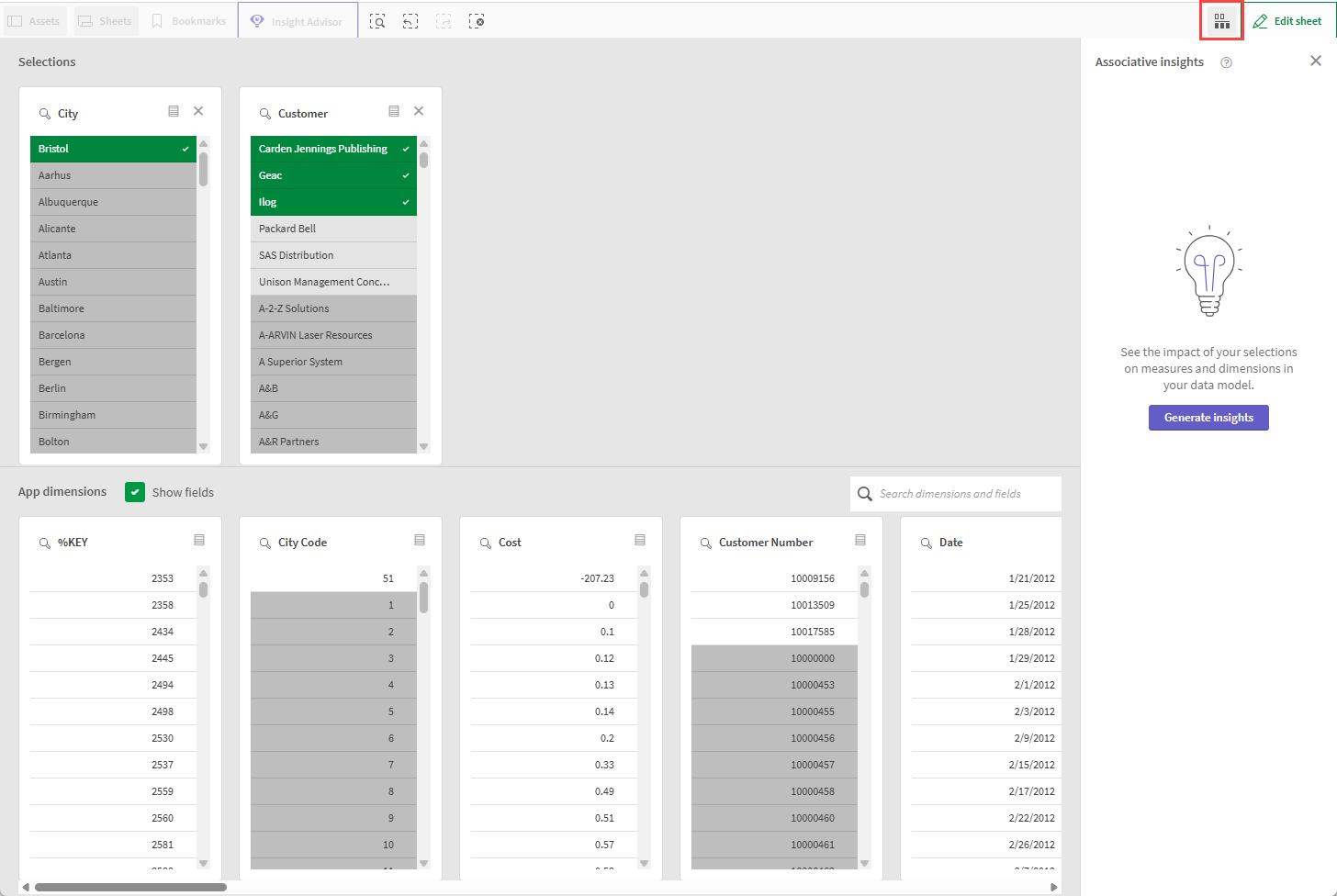Image resolution: width=1337 pixels, height=896 pixels.
Task: Open list menu for the City filter pane
Action: pos(174,110)
